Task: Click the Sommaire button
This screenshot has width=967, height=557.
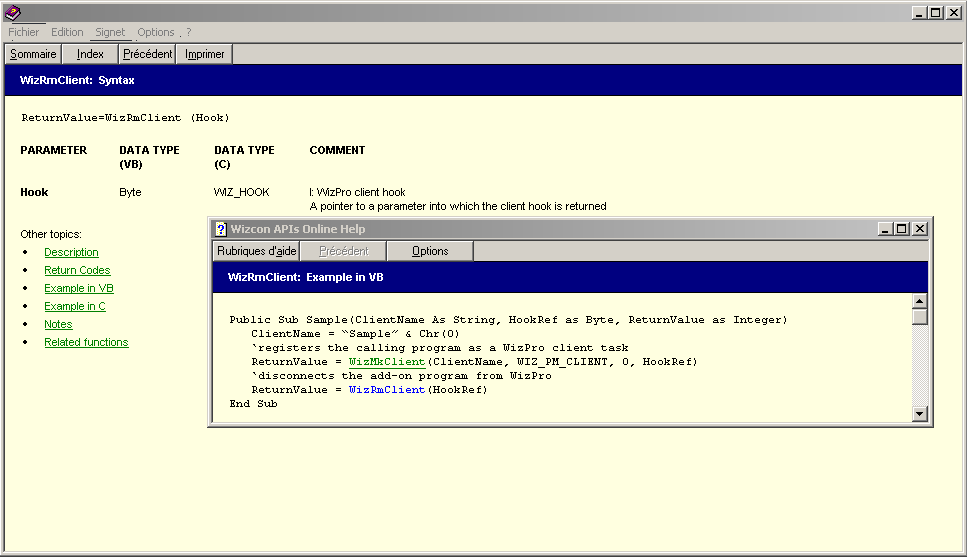Action: pyautogui.click(x=33, y=54)
